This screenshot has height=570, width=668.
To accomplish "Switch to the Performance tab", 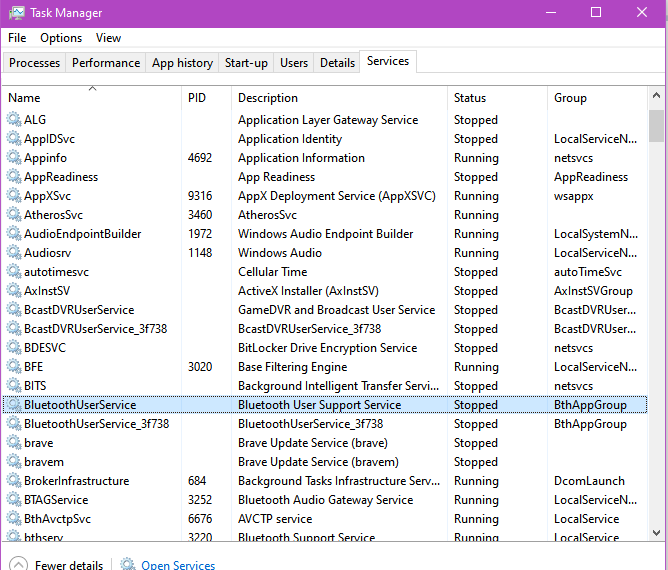I will [106, 63].
